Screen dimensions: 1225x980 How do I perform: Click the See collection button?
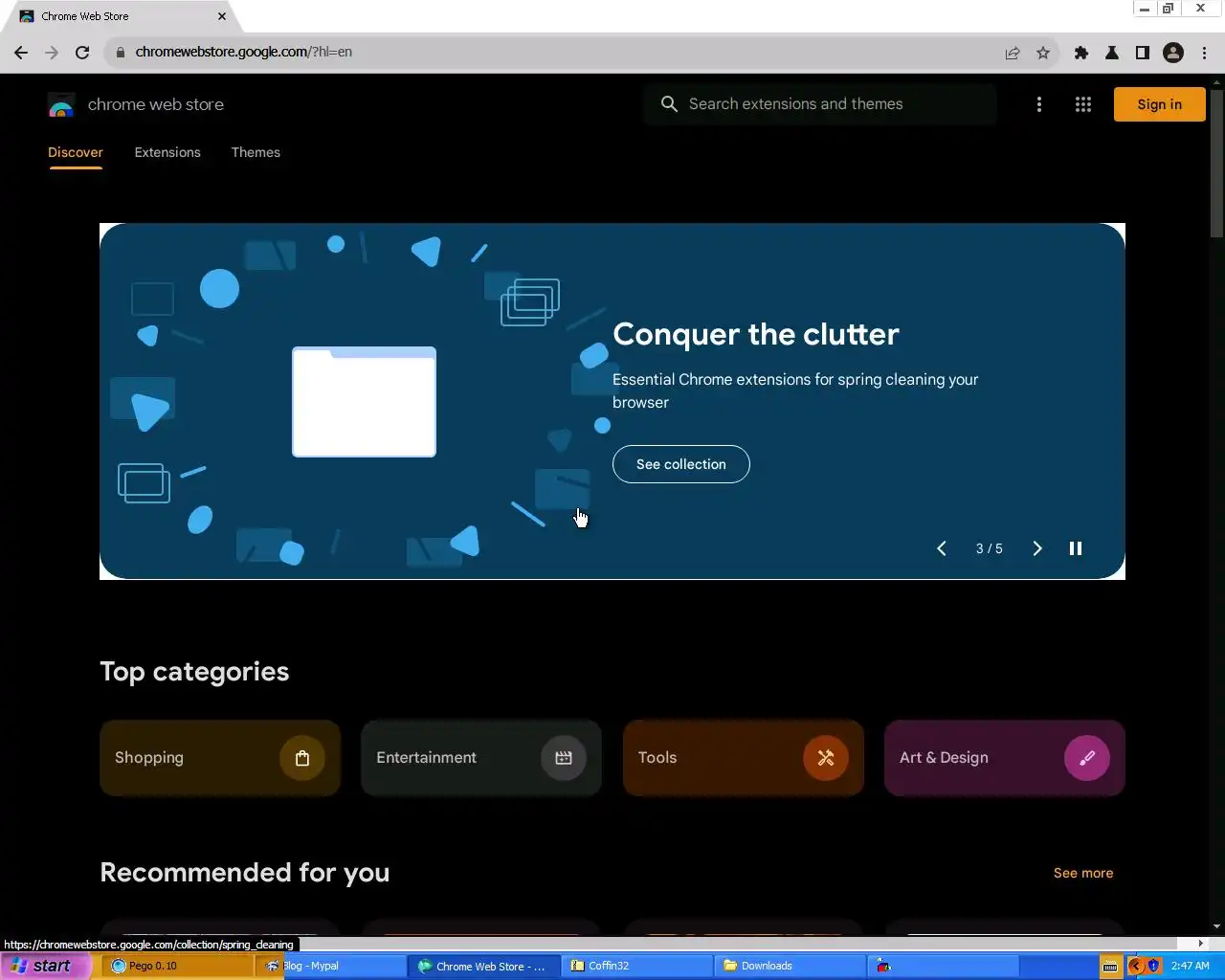click(681, 464)
